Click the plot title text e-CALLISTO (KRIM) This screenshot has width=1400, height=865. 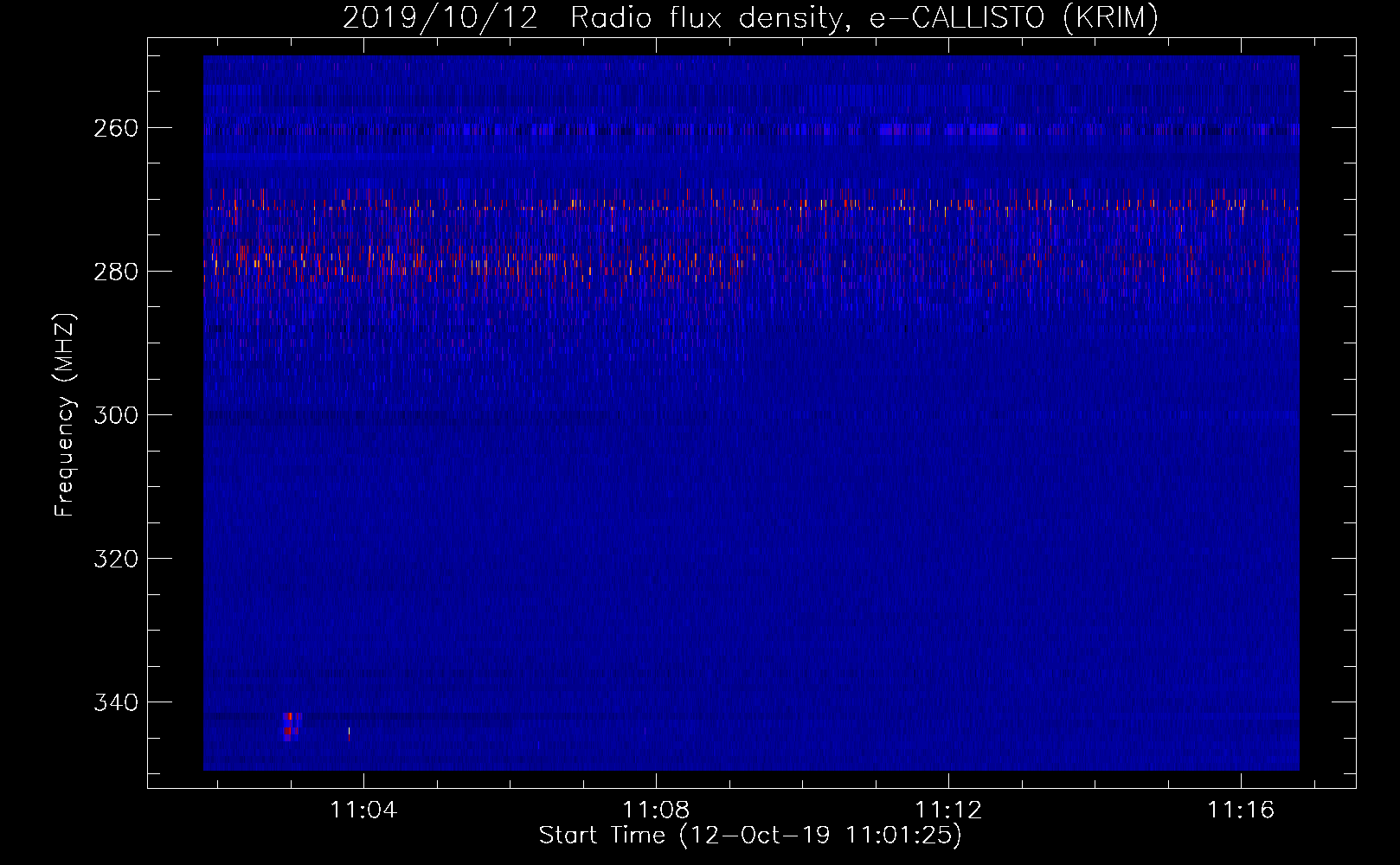1013,17
